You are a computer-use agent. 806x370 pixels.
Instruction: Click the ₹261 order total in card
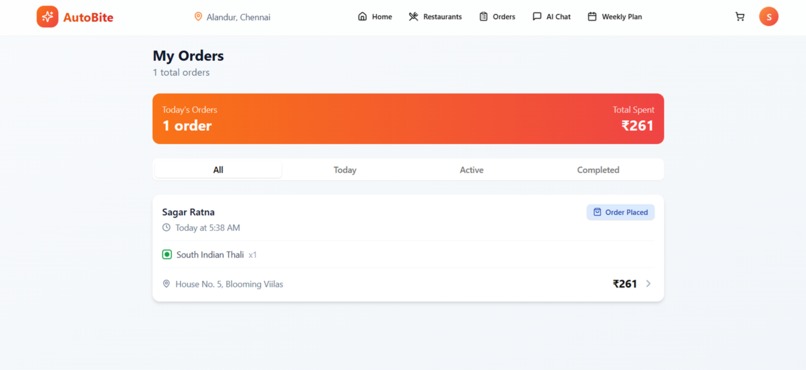(x=625, y=284)
